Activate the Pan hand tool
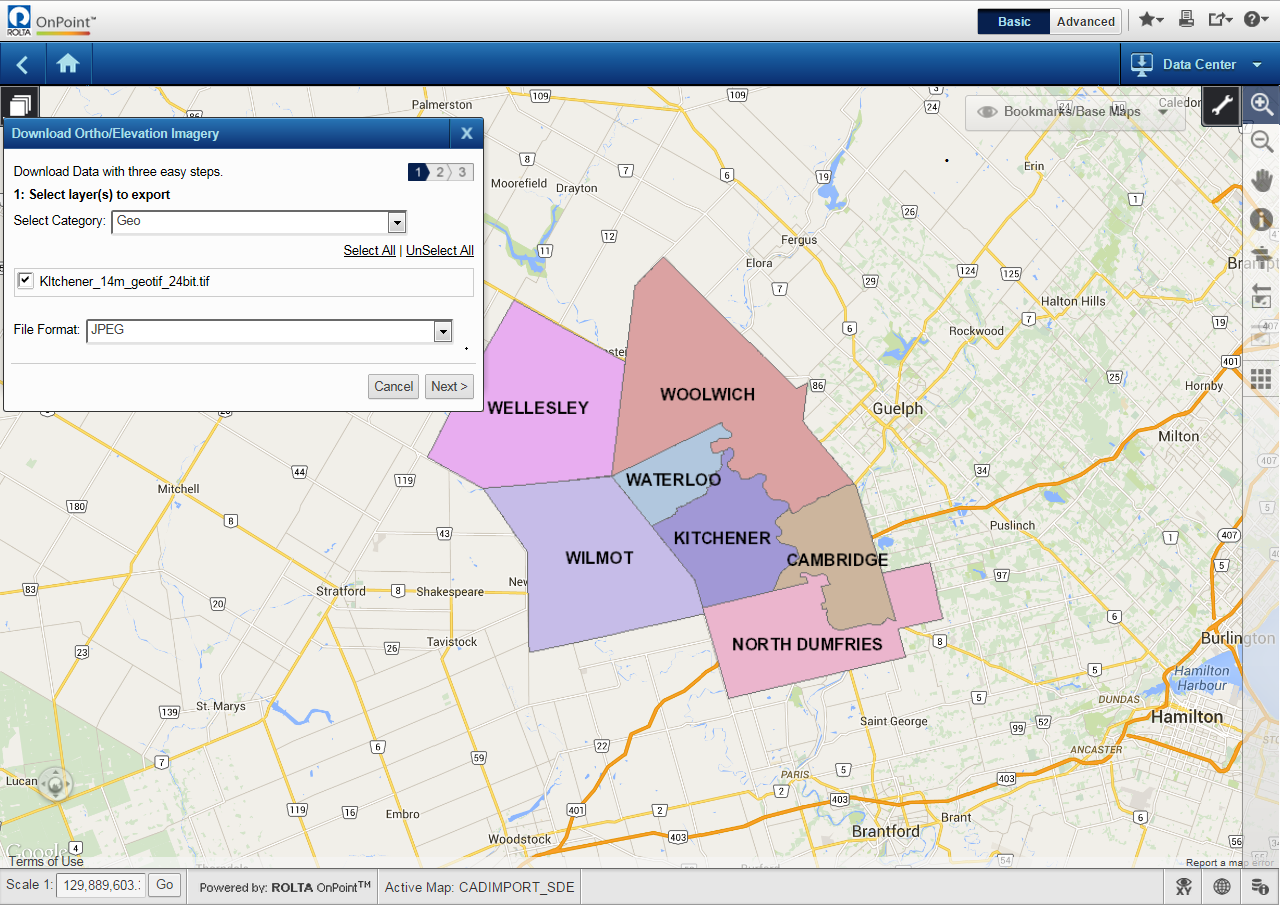The image size is (1280, 906). point(1261,180)
